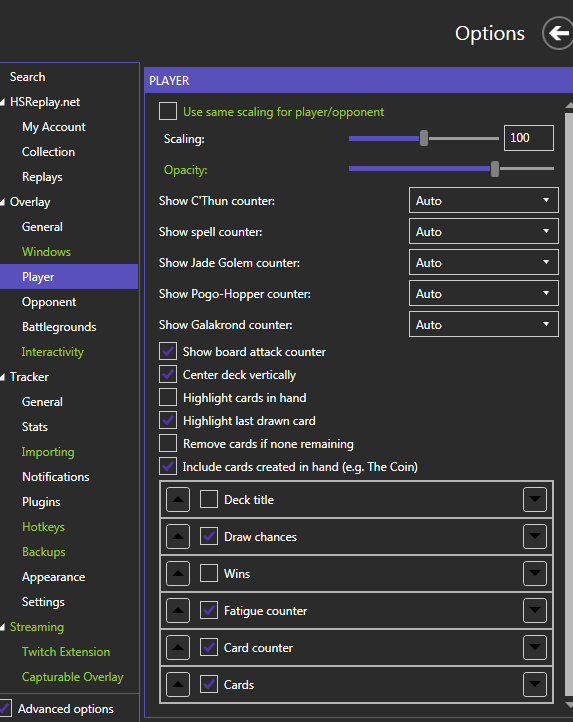Move Draw chances row down

pos(535,536)
